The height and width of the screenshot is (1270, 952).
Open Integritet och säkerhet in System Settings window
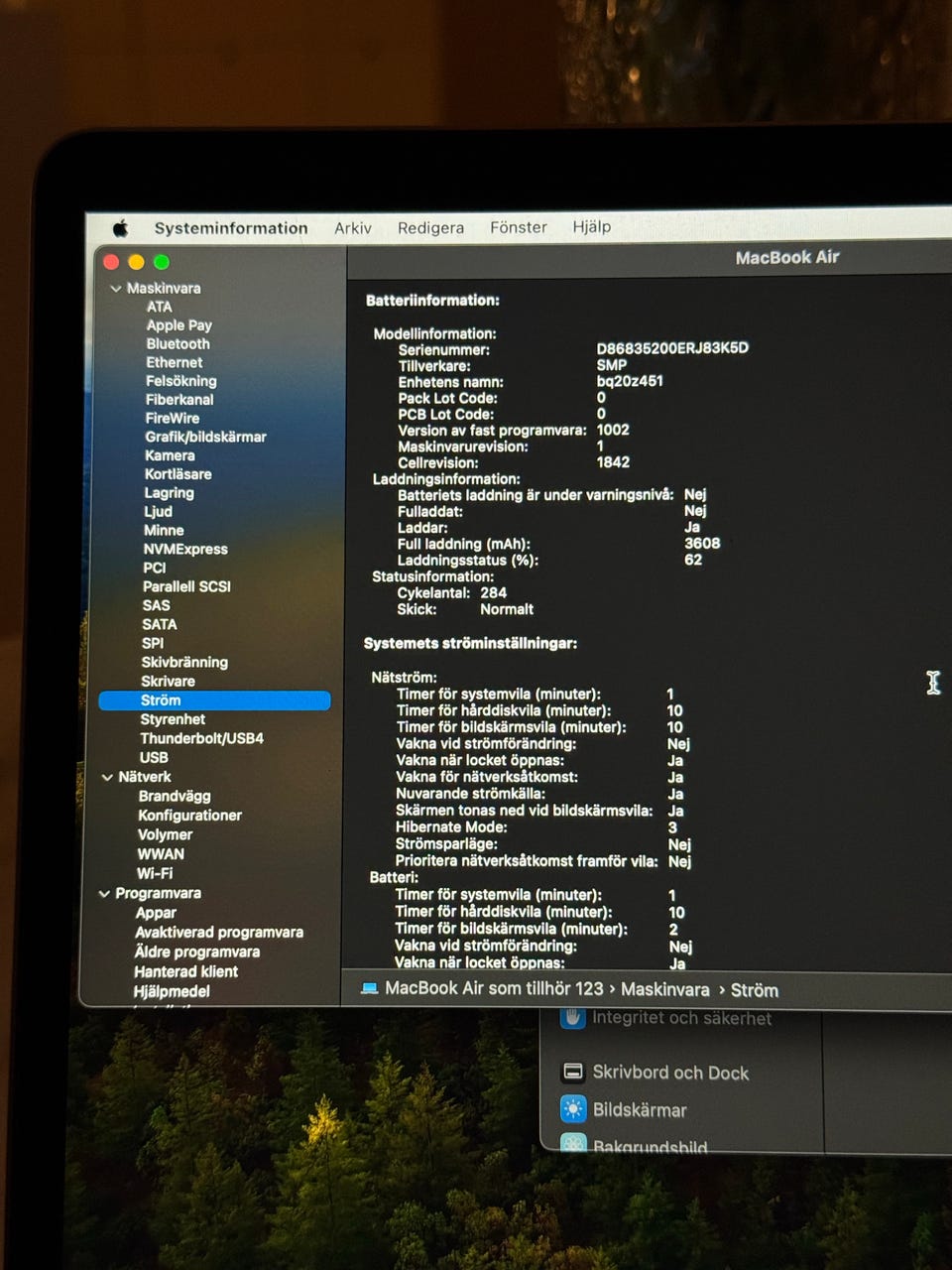(x=681, y=1018)
